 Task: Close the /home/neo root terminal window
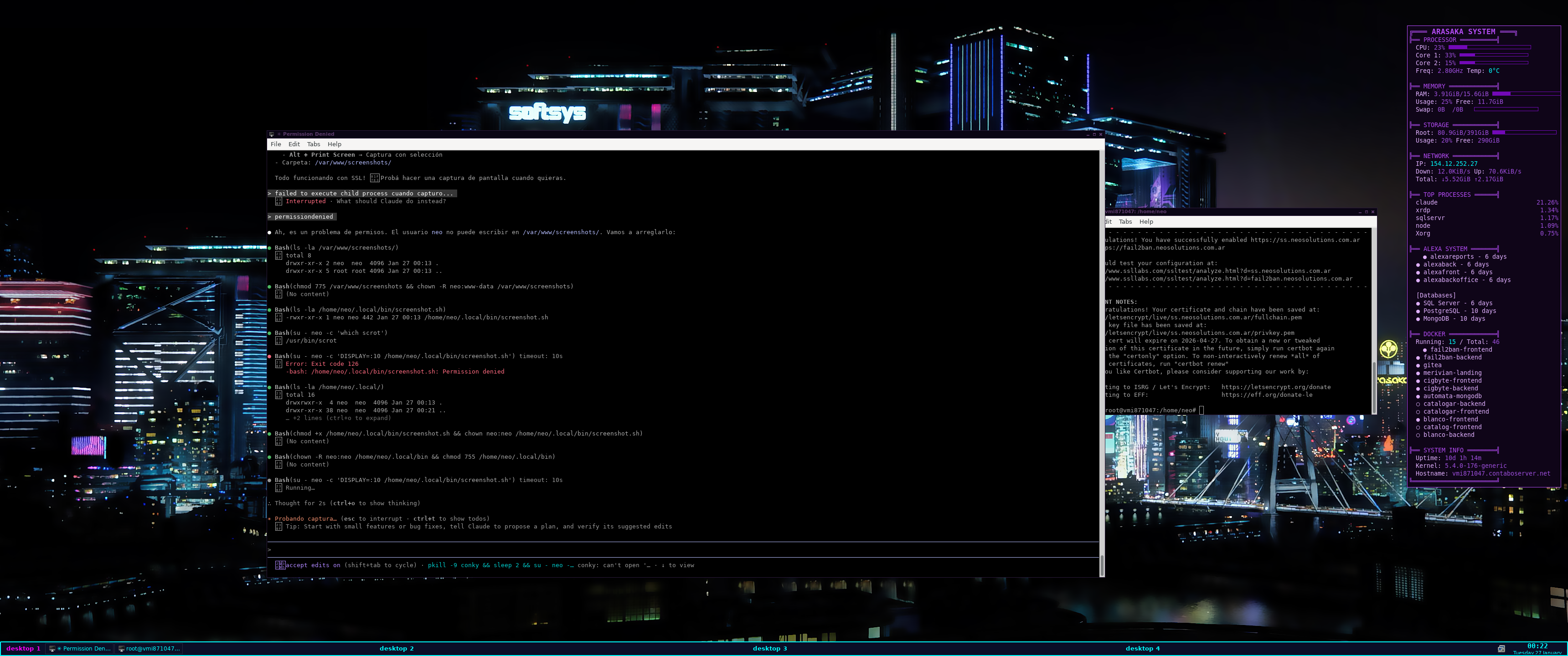1372,212
